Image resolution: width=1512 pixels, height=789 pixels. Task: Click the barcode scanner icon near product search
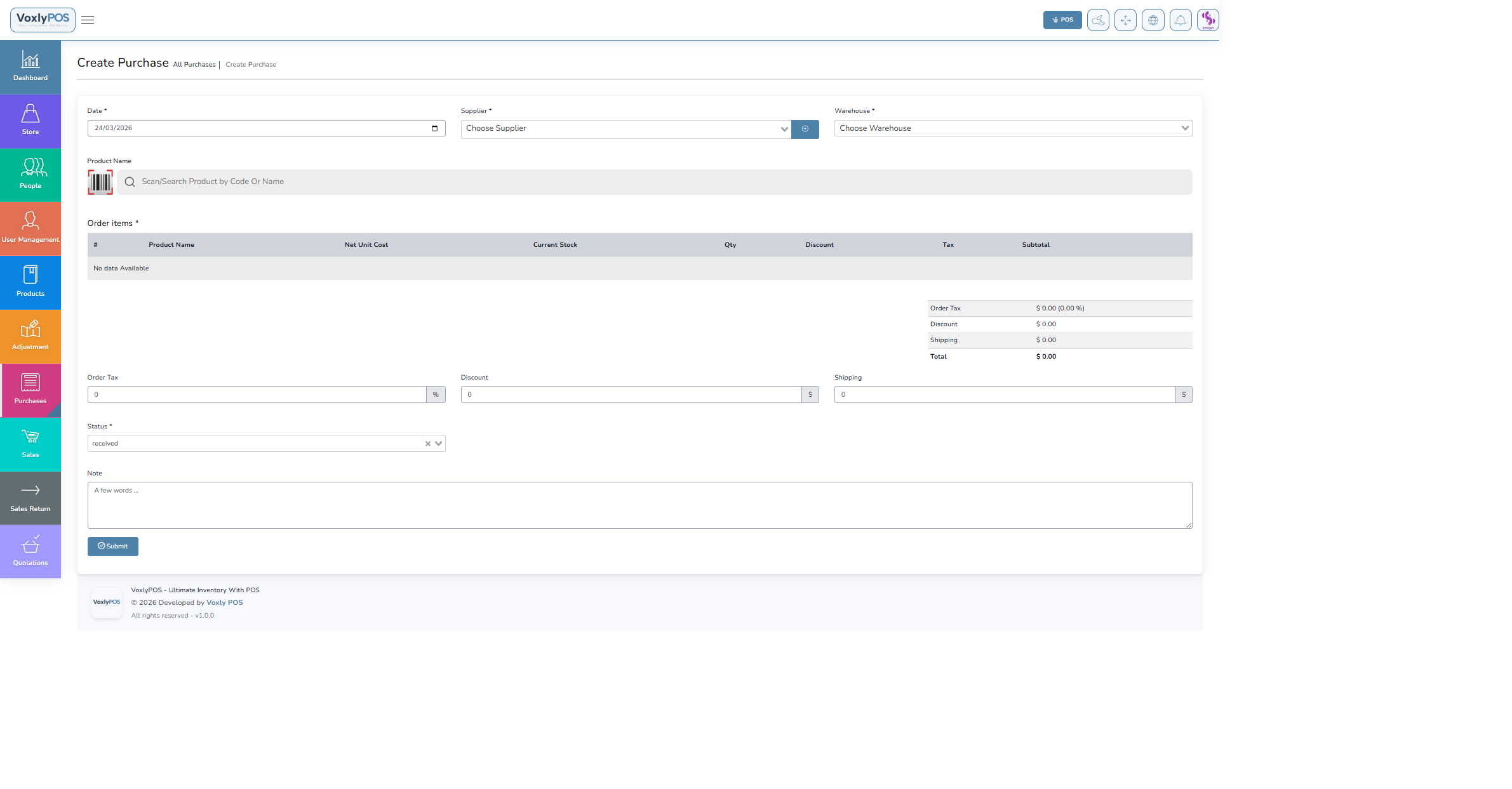tap(100, 182)
